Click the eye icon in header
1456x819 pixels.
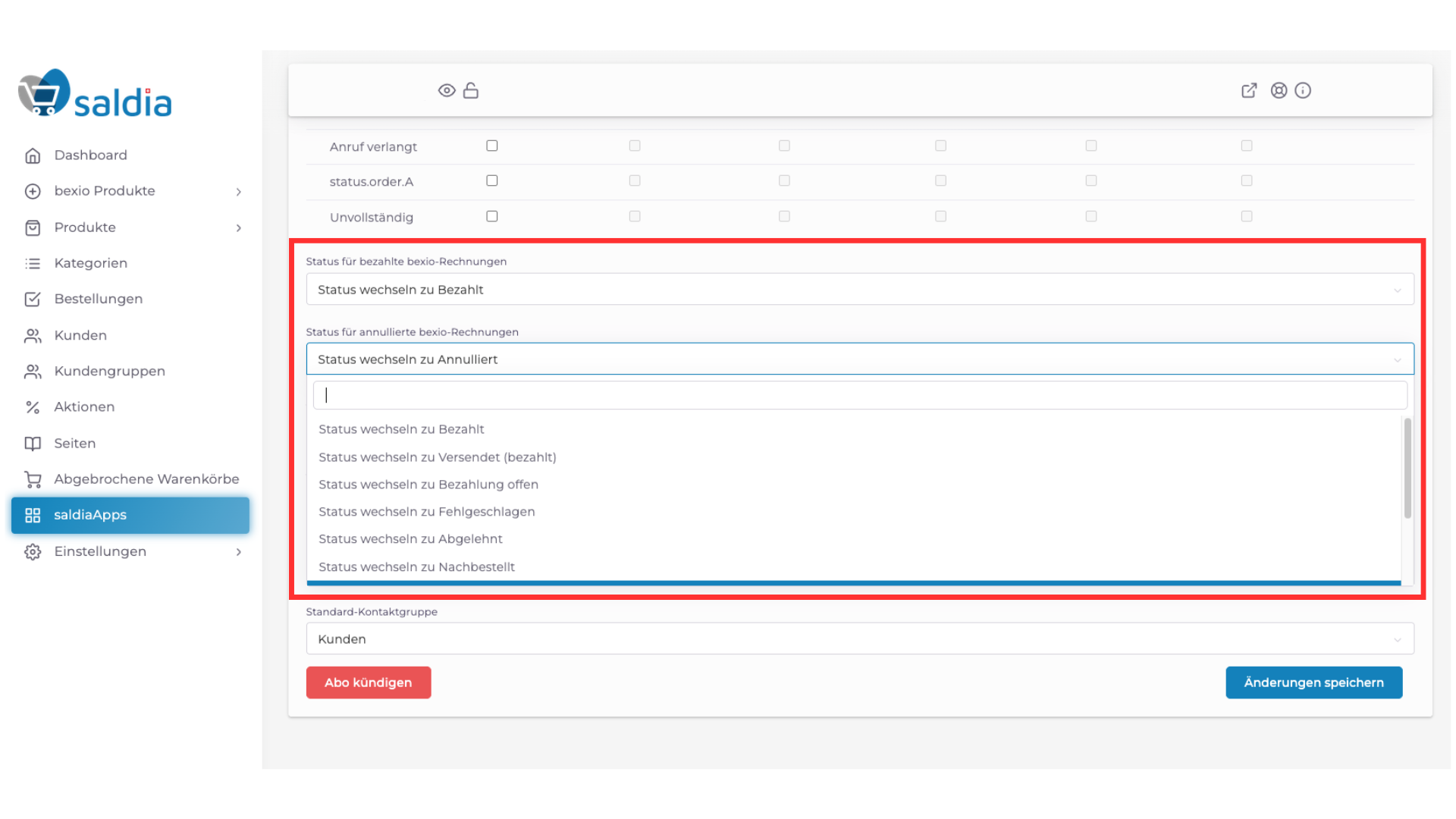coord(447,90)
